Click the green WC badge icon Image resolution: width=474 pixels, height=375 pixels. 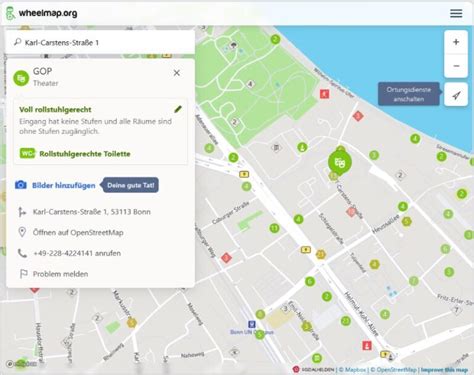click(x=27, y=153)
